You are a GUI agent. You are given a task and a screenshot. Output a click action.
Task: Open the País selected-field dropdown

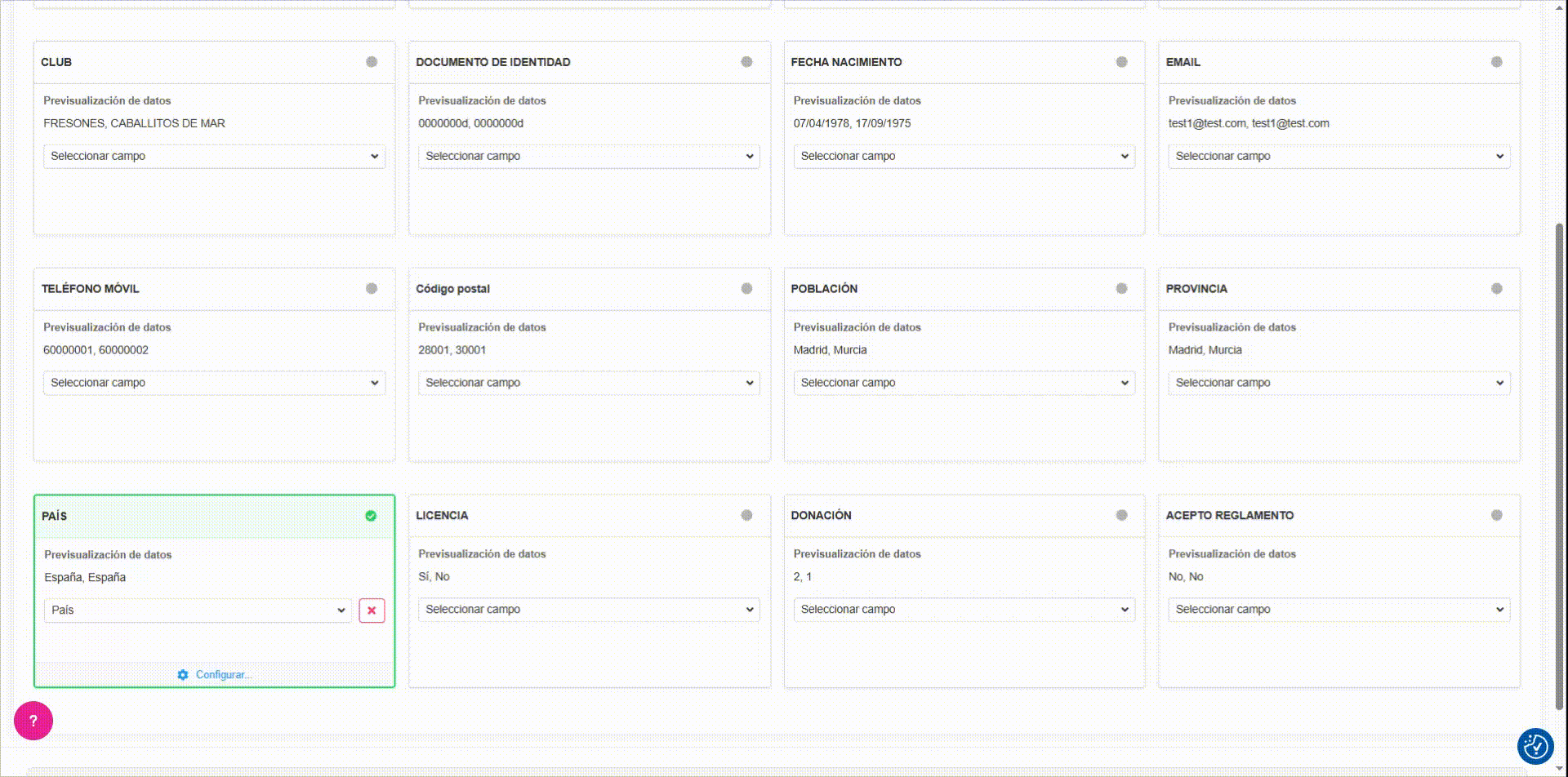(x=198, y=610)
